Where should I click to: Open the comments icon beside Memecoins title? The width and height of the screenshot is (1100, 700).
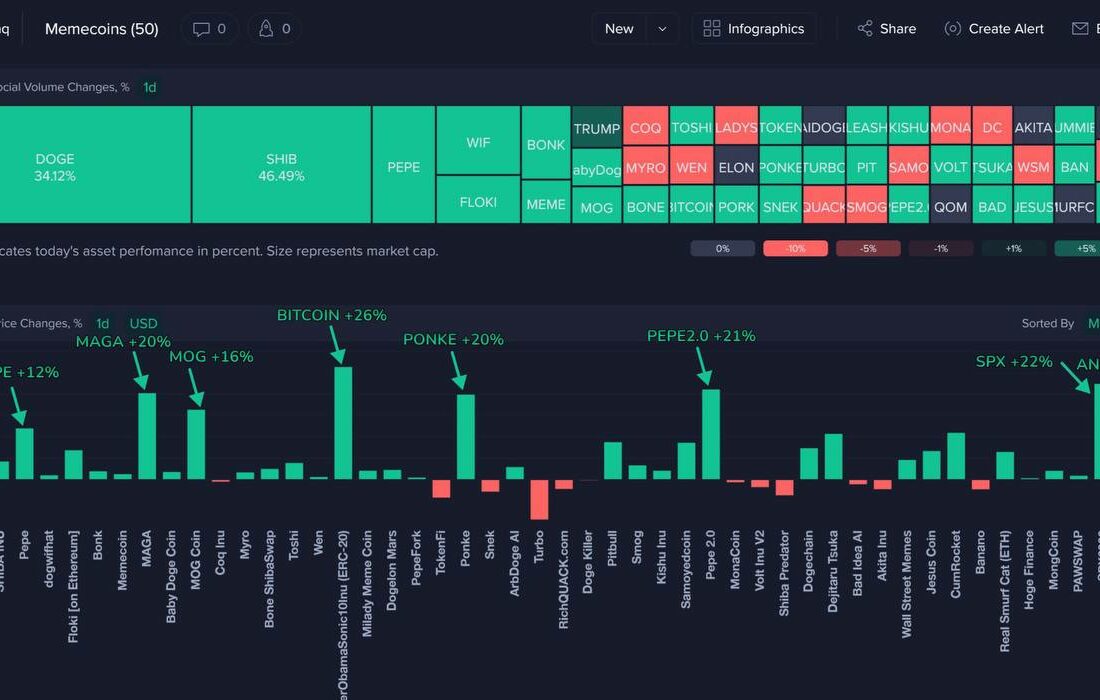201,29
